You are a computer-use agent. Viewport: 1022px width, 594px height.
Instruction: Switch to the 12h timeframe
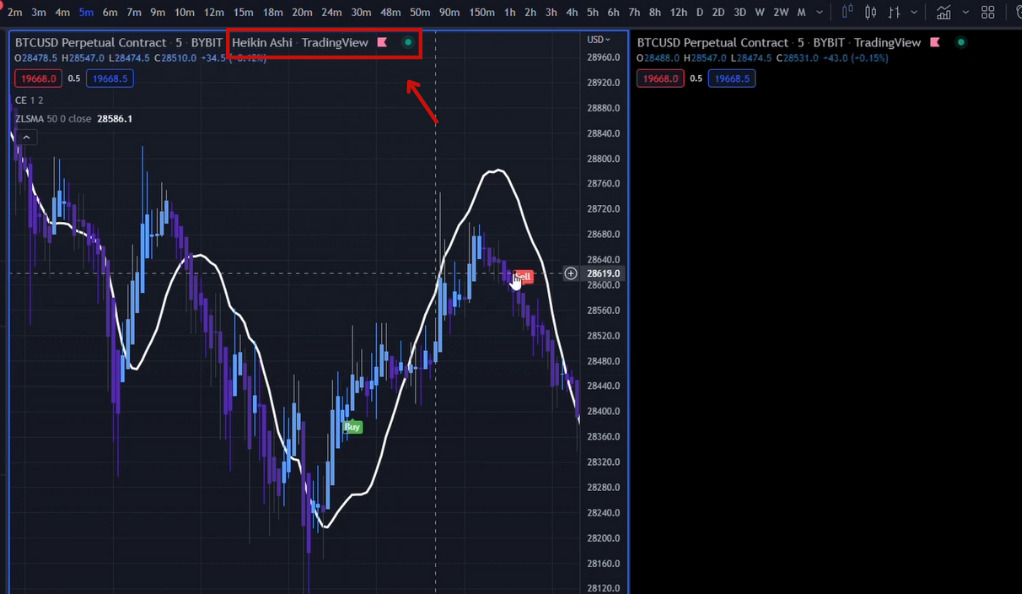(x=679, y=12)
